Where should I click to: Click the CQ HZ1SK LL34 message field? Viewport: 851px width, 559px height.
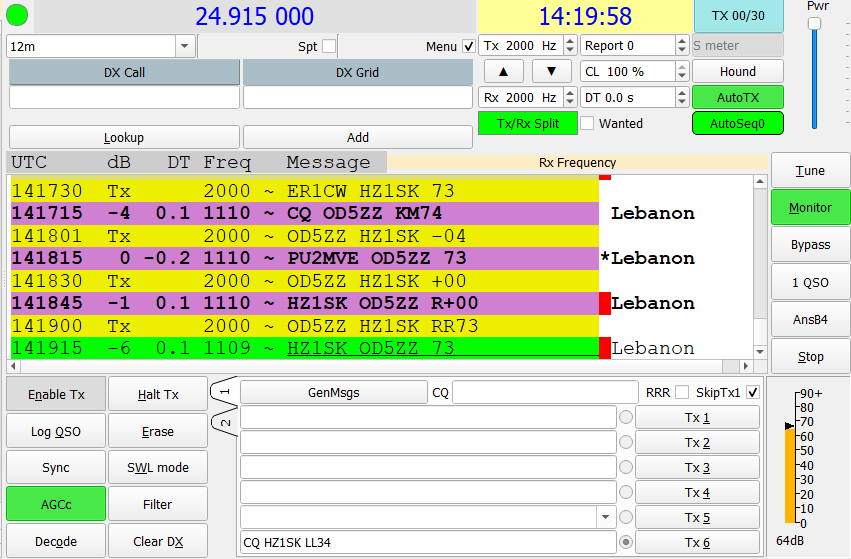click(x=428, y=542)
